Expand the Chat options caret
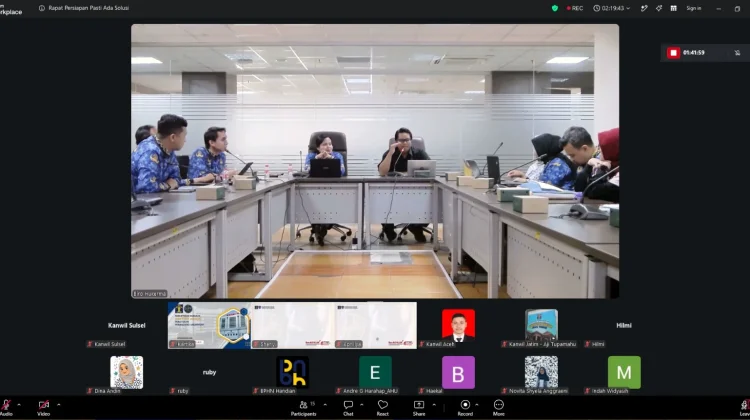 point(362,405)
